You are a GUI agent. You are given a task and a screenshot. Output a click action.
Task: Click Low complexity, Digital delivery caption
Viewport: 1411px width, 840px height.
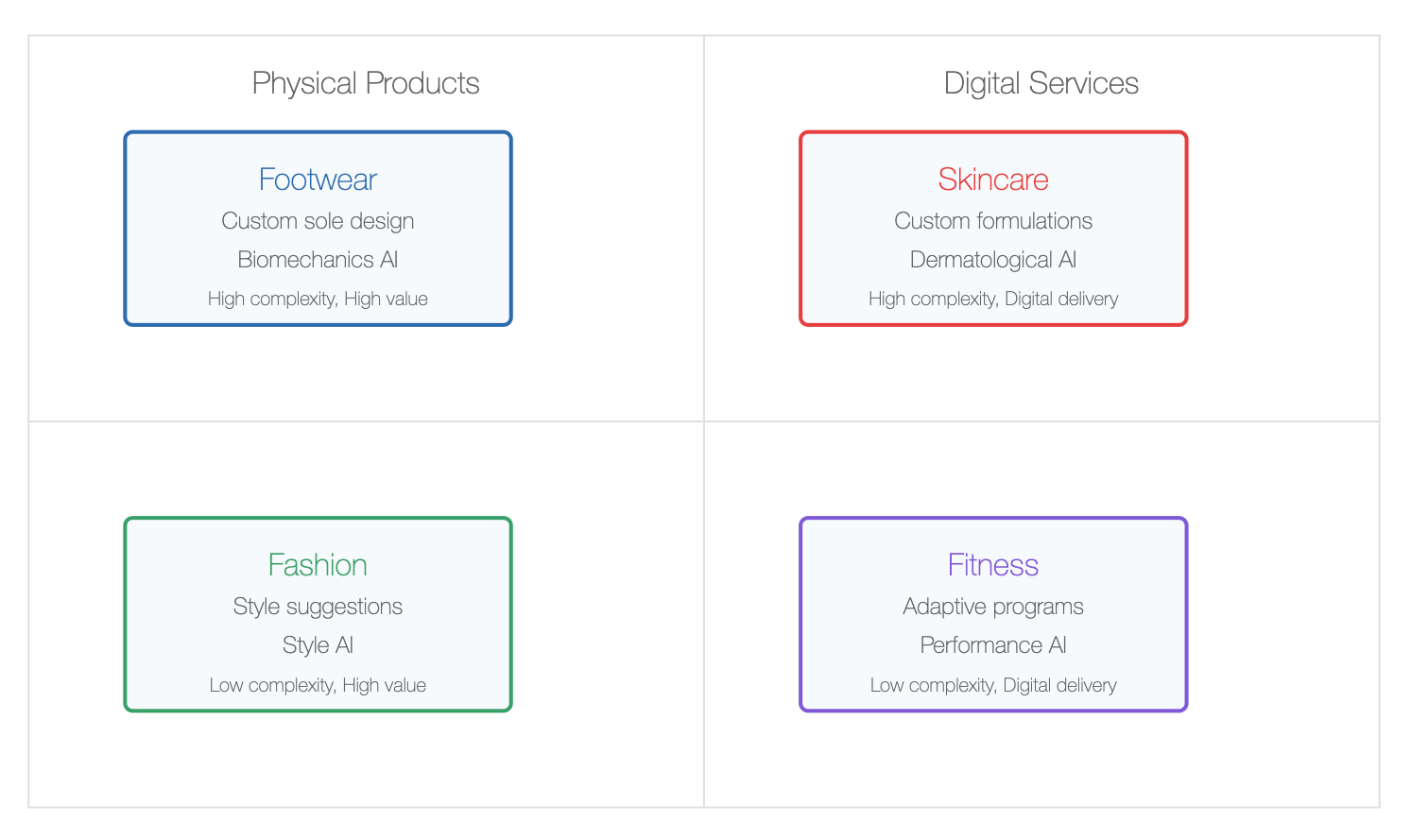[x=993, y=685]
